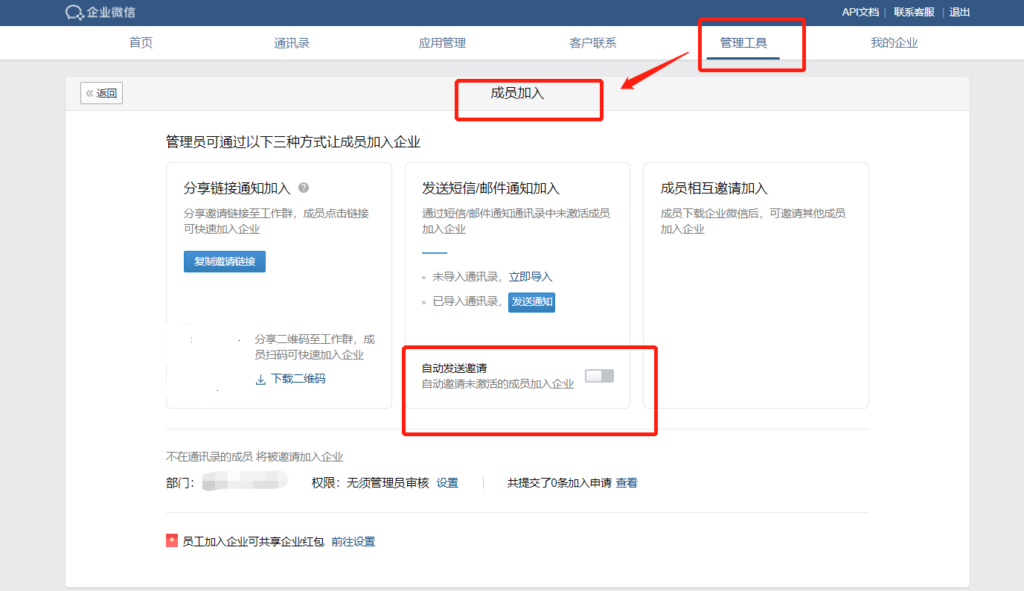Toggle the 自动发送邀请 switch

[599, 376]
